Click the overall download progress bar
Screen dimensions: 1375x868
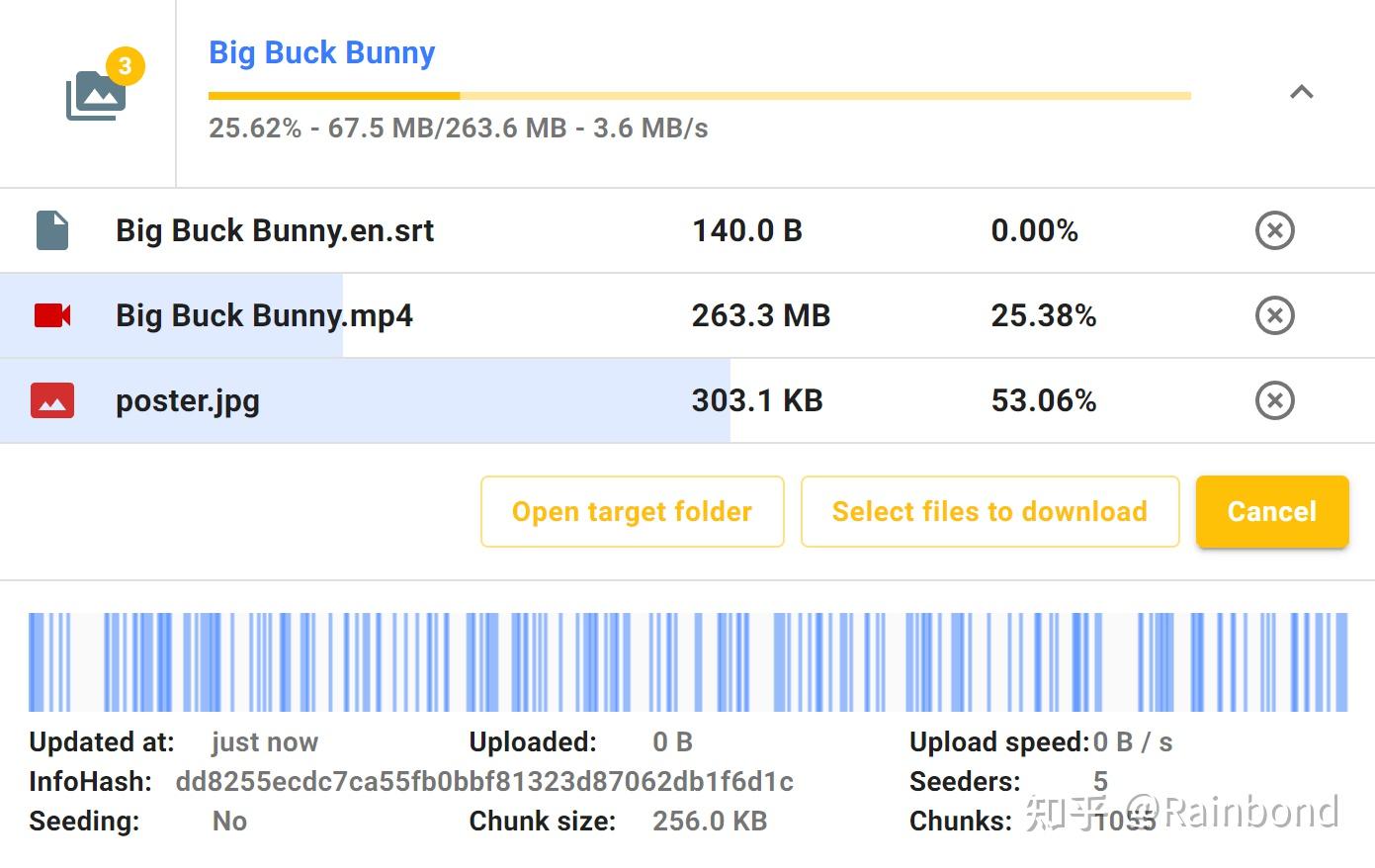pyautogui.click(x=699, y=96)
